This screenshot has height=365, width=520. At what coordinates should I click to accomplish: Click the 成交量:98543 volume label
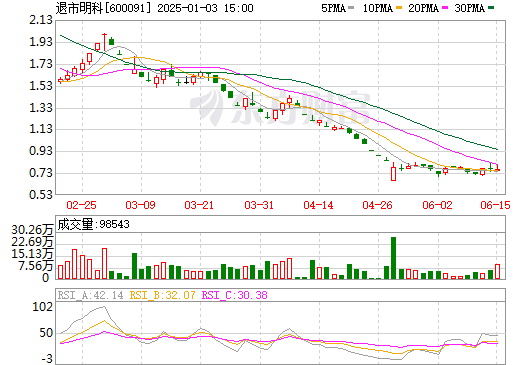tap(93, 224)
